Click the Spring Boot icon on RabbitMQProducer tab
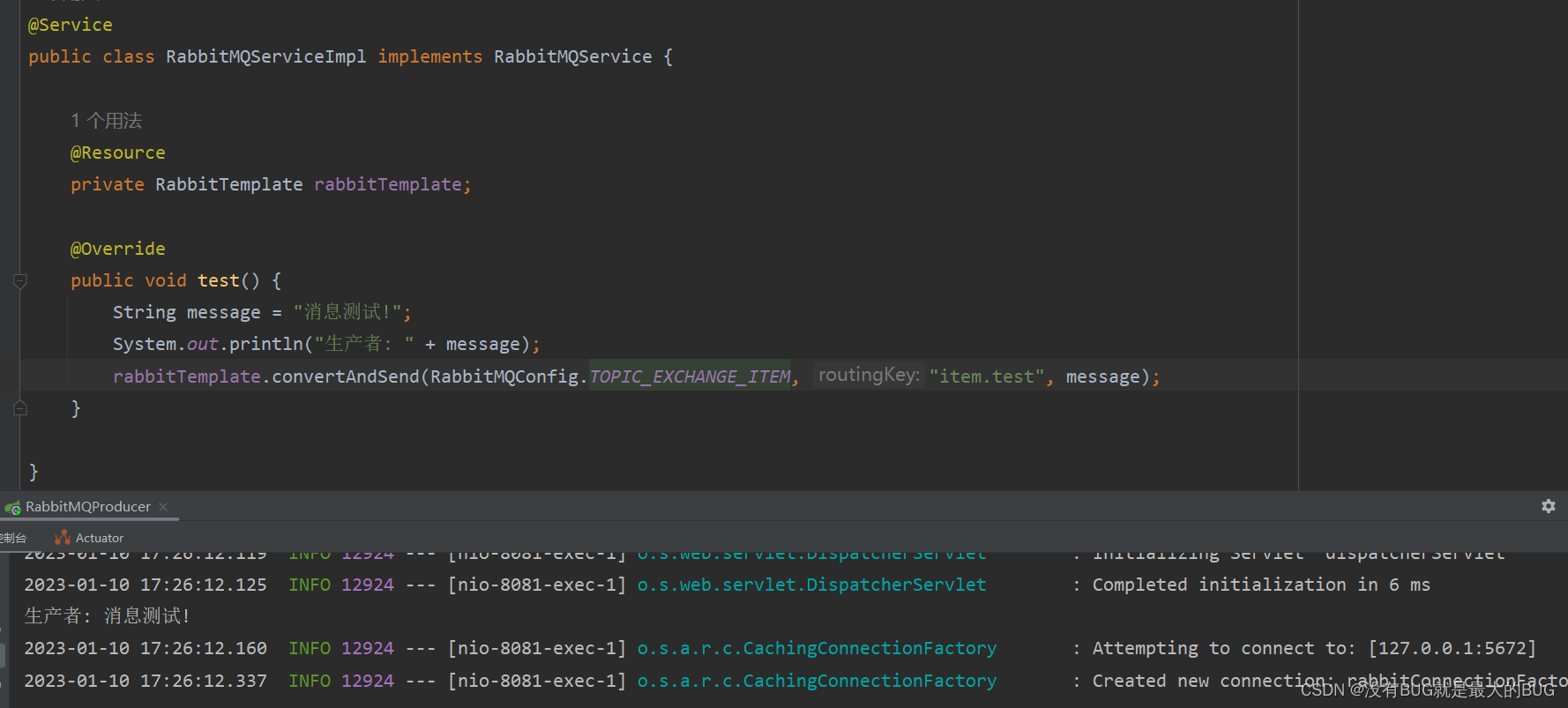Viewport: 1568px width, 708px height. point(12,508)
